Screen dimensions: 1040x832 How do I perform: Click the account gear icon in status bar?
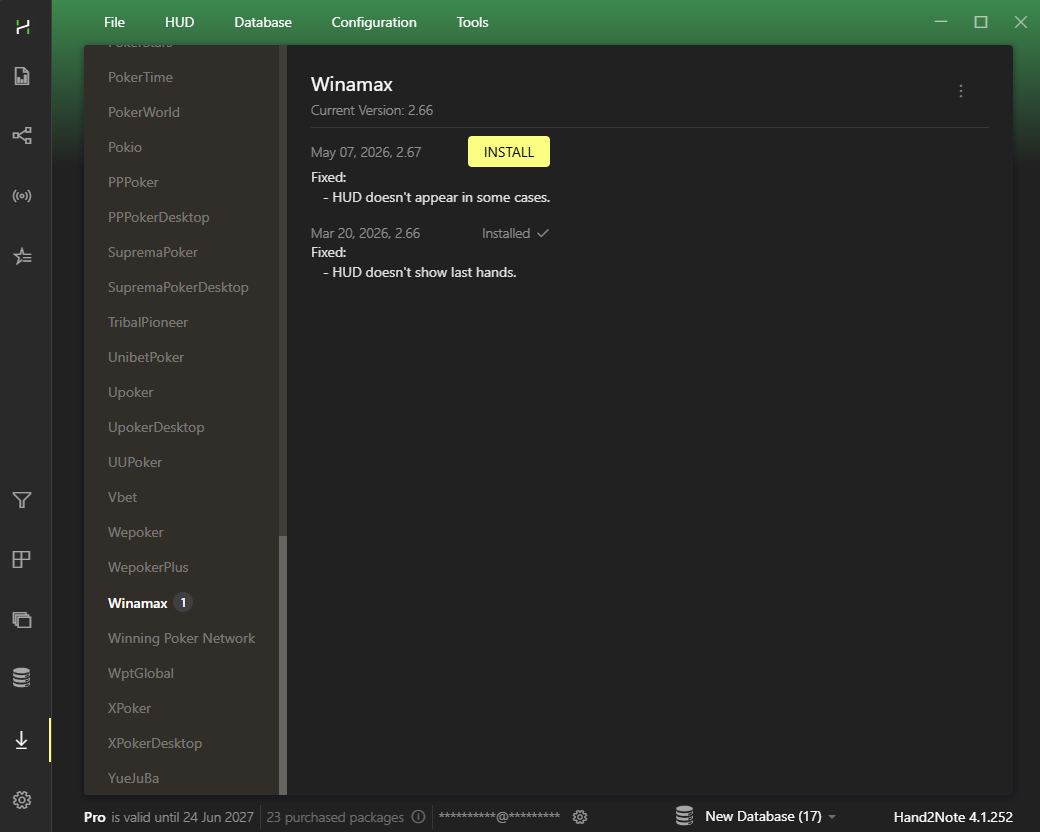coord(580,817)
